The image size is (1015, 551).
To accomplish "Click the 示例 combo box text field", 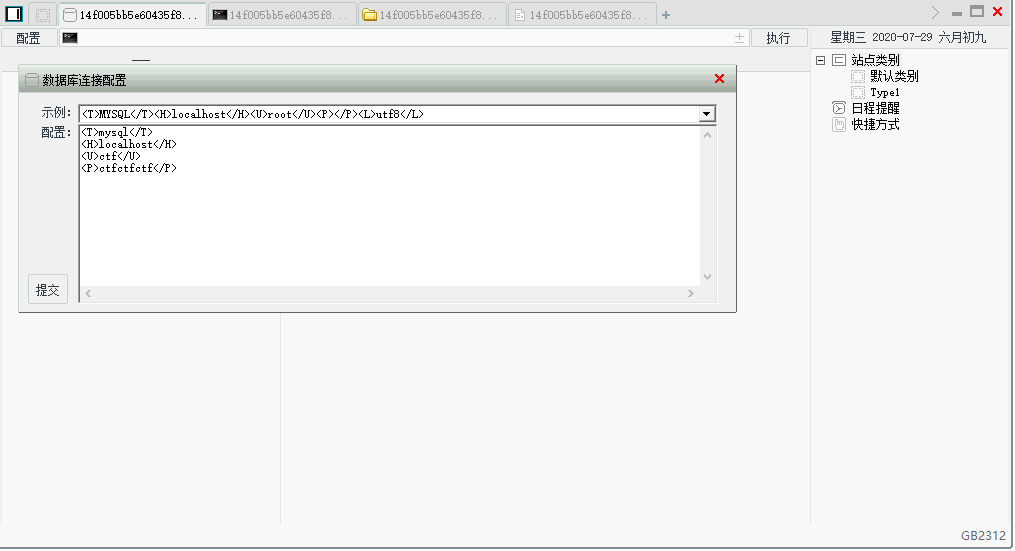I will click(389, 114).
